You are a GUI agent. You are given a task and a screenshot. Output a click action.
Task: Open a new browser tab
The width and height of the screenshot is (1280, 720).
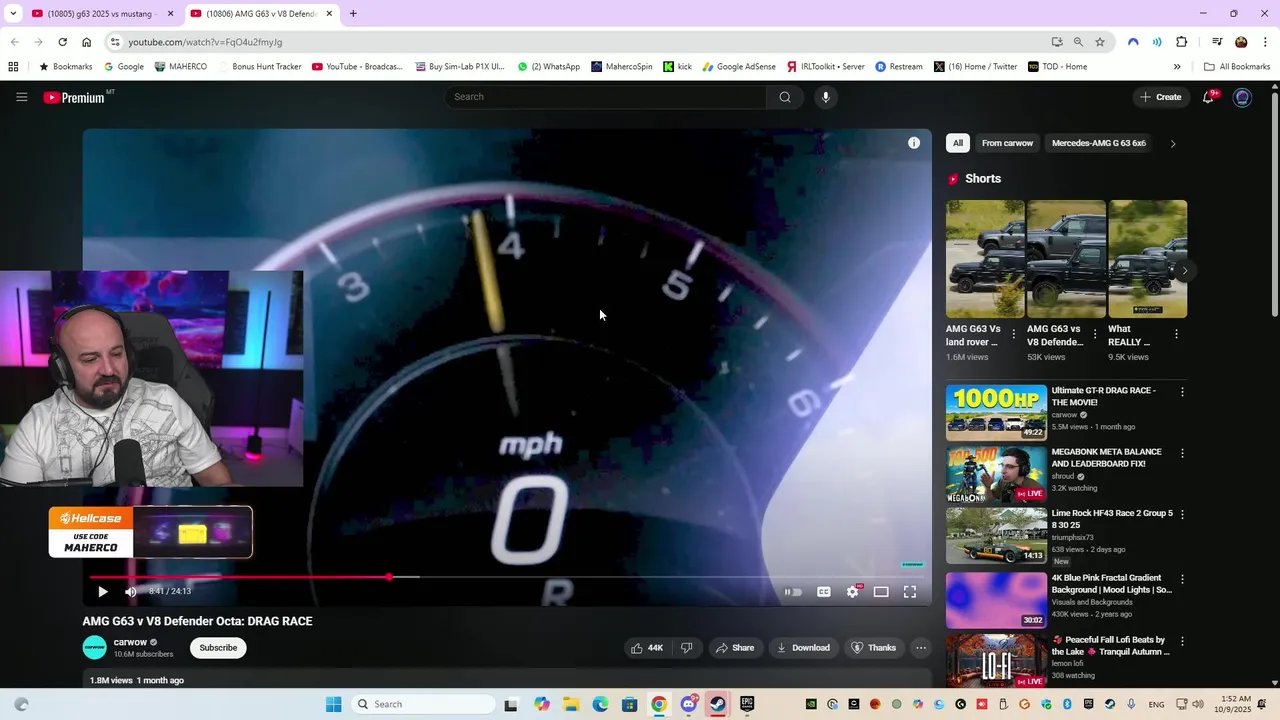point(353,13)
